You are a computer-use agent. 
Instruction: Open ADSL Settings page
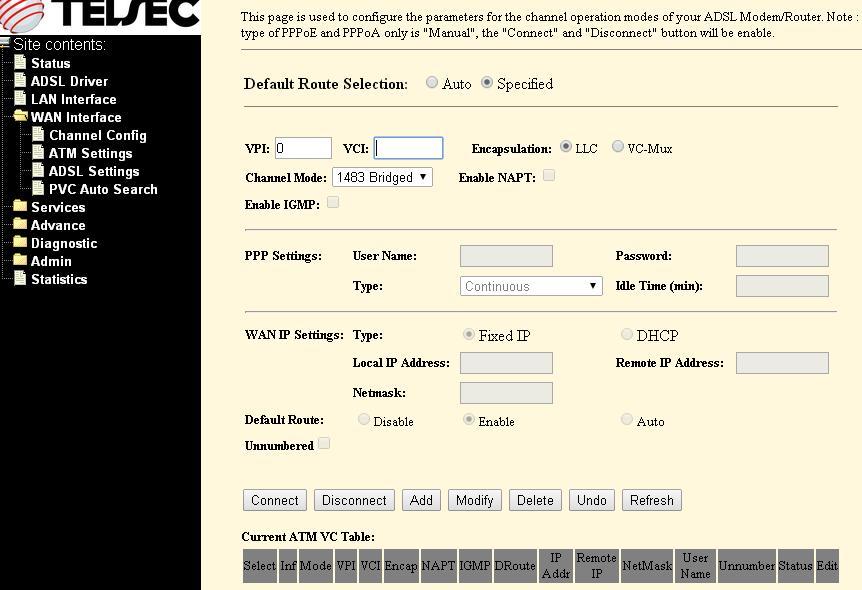point(94,172)
